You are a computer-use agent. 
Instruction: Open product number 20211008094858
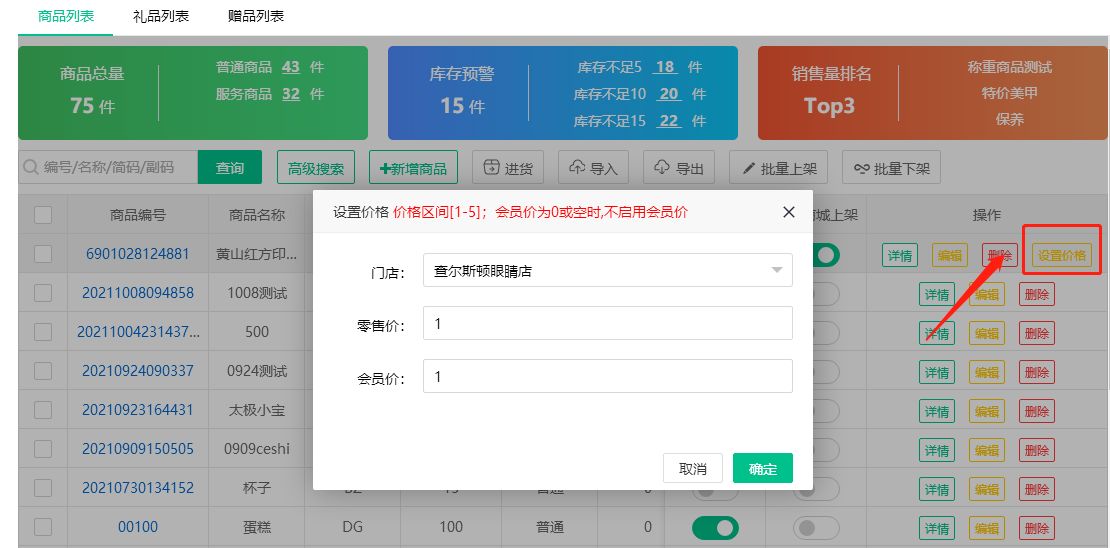point(138,292)
